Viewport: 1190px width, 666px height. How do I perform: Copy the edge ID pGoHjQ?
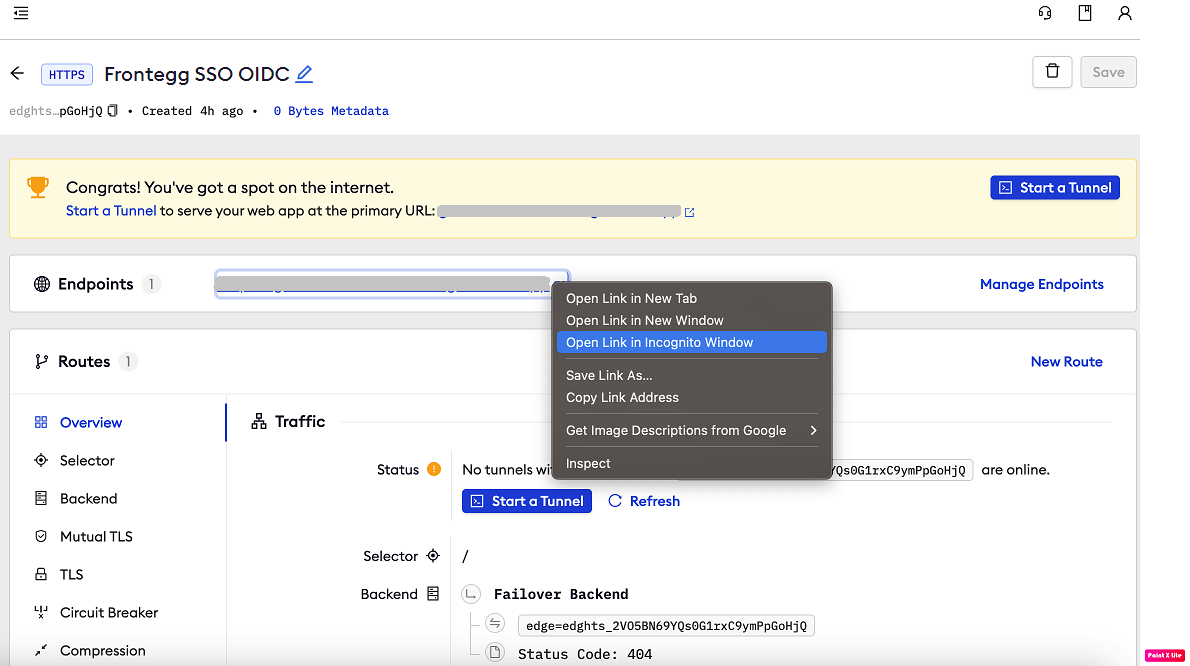pyautogui.click(x=112, y=111)
